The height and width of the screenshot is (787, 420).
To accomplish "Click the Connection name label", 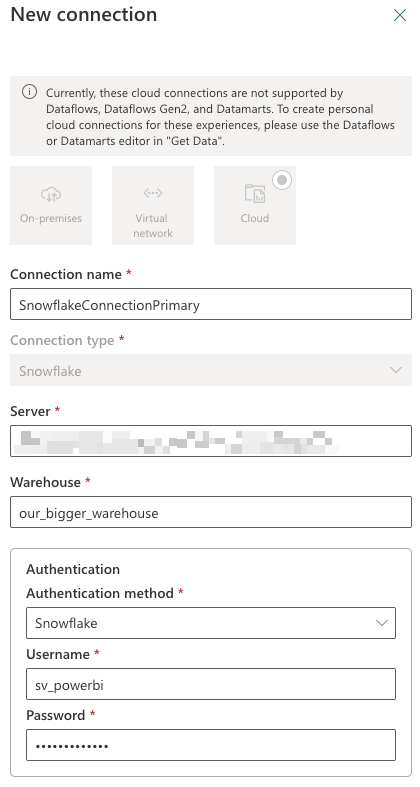I will point(66,275).
